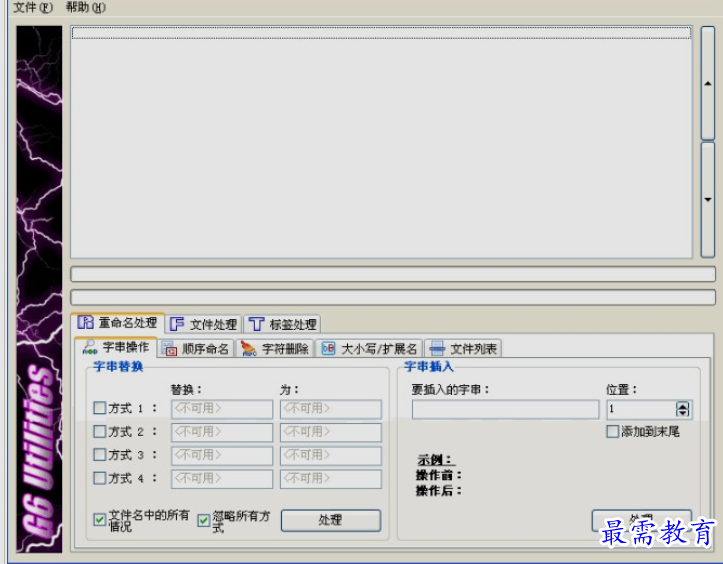
Task: Toggle 文件名中的所有情况 checkbox
Action: (100, 520)
